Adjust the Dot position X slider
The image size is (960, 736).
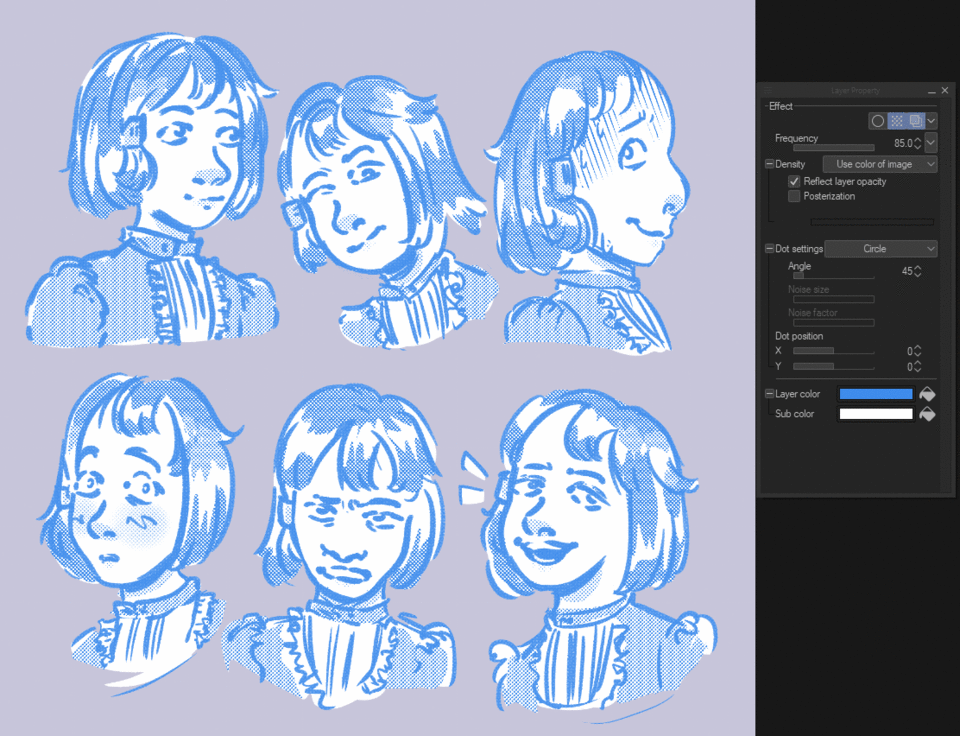(833, 351)
